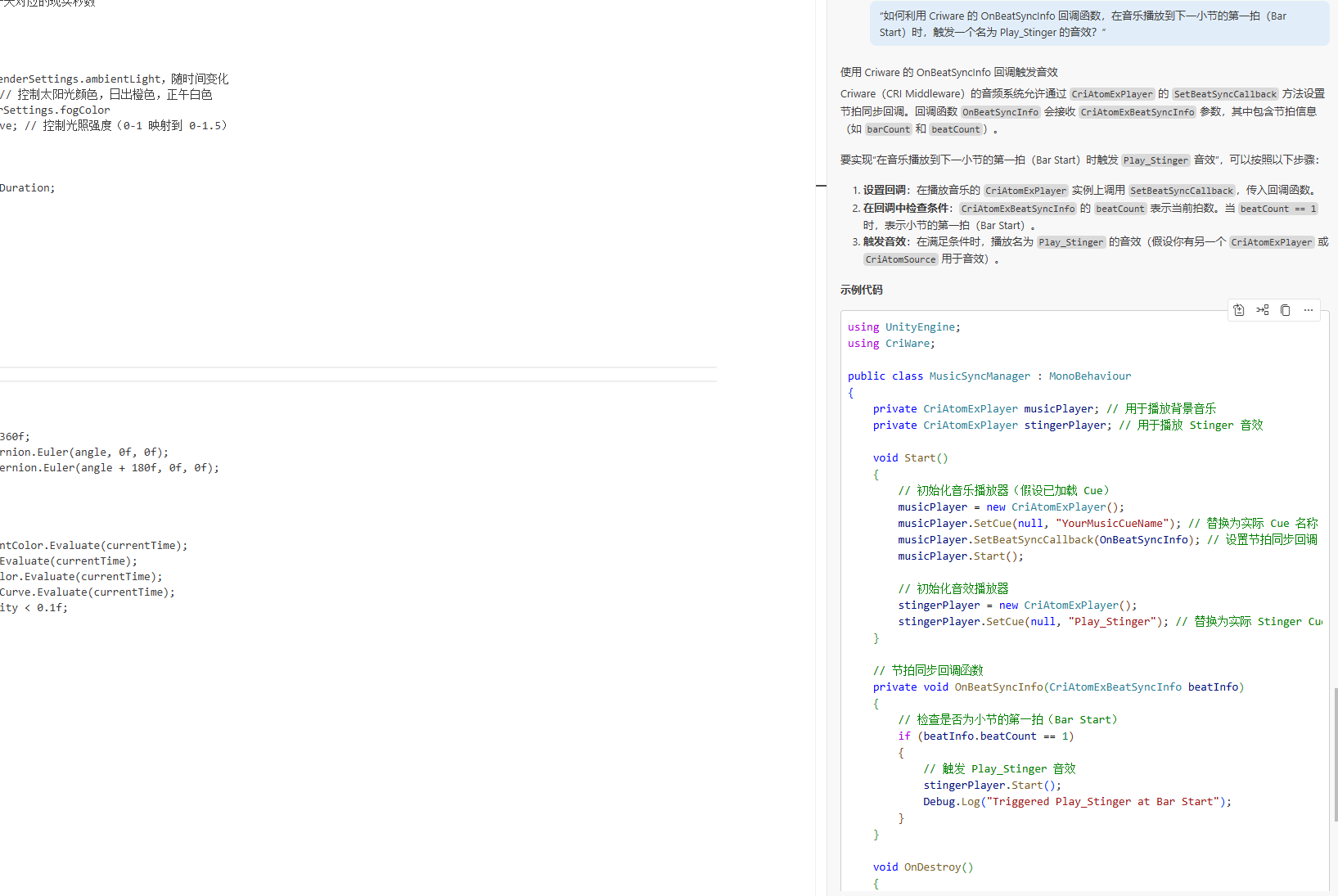Click the dash marker on the editor overview ruler
Screen dimensions: 1338x896
point(821,186)
